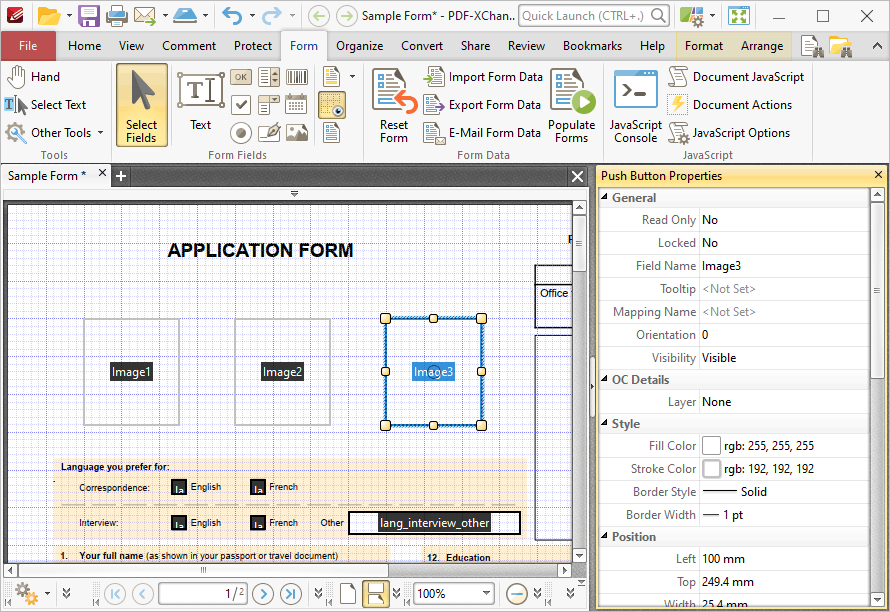Click the Image1 button field
The height and width of the screenshot is (612, 890).
point(131,372)
